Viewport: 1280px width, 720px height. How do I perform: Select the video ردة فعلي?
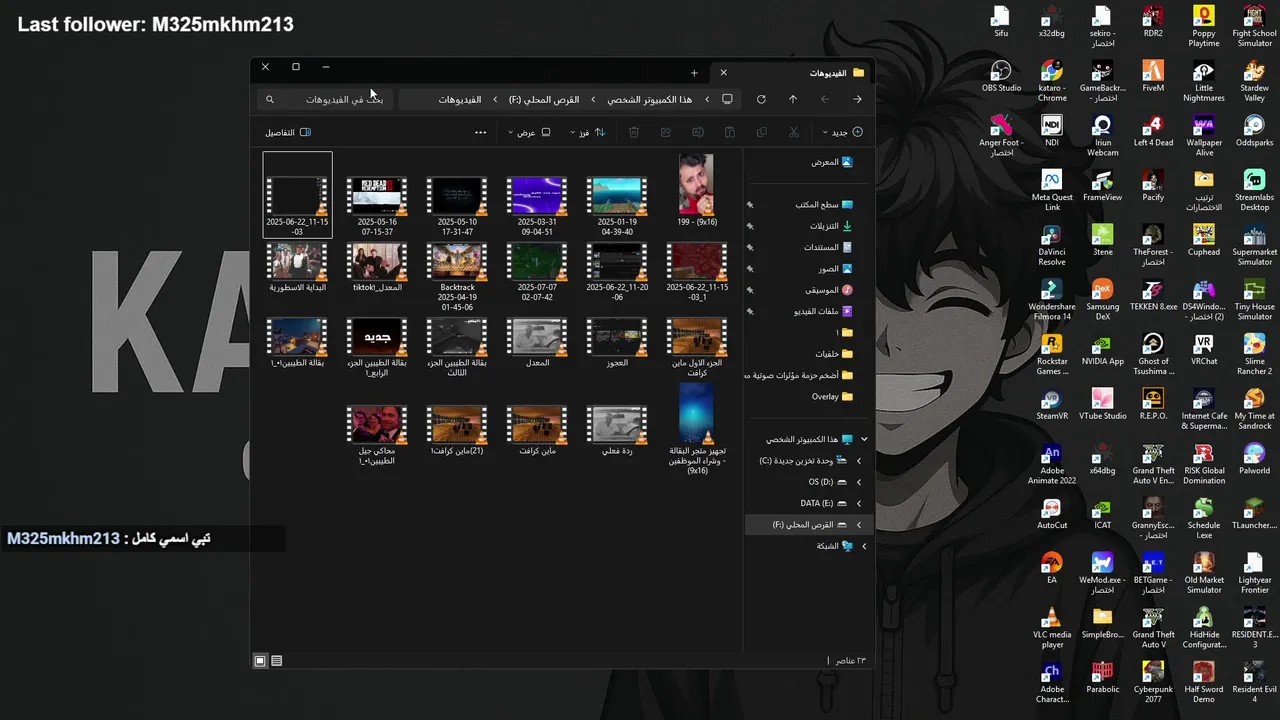617,431
